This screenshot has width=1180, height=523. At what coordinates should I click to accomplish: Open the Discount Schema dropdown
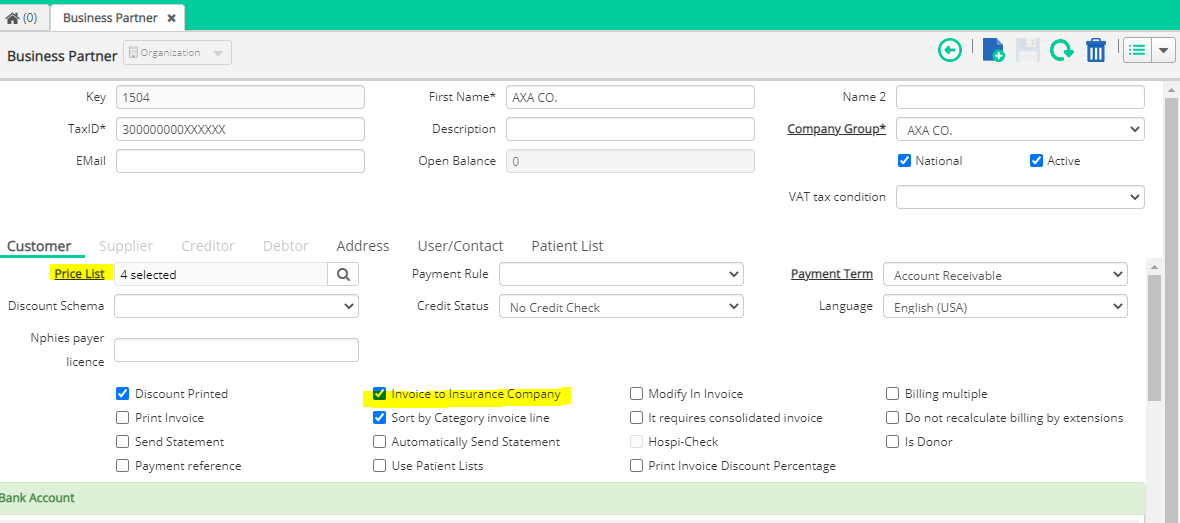[x=236, y=306]
